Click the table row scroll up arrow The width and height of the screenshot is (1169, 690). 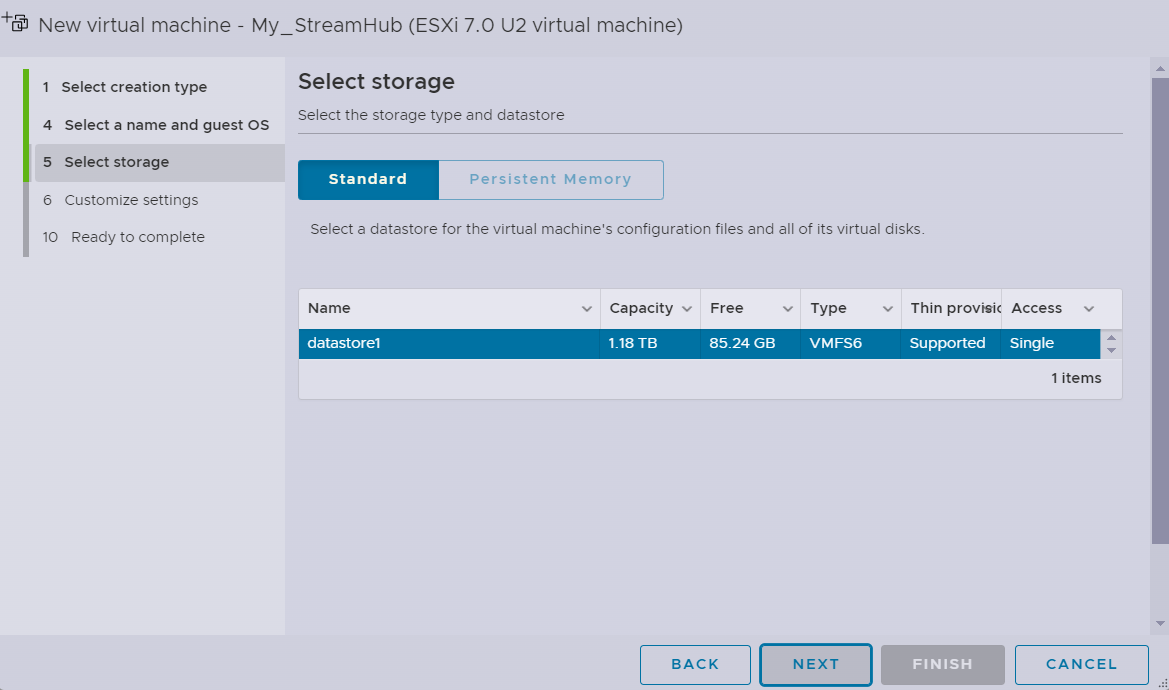tap(1111, 338)
